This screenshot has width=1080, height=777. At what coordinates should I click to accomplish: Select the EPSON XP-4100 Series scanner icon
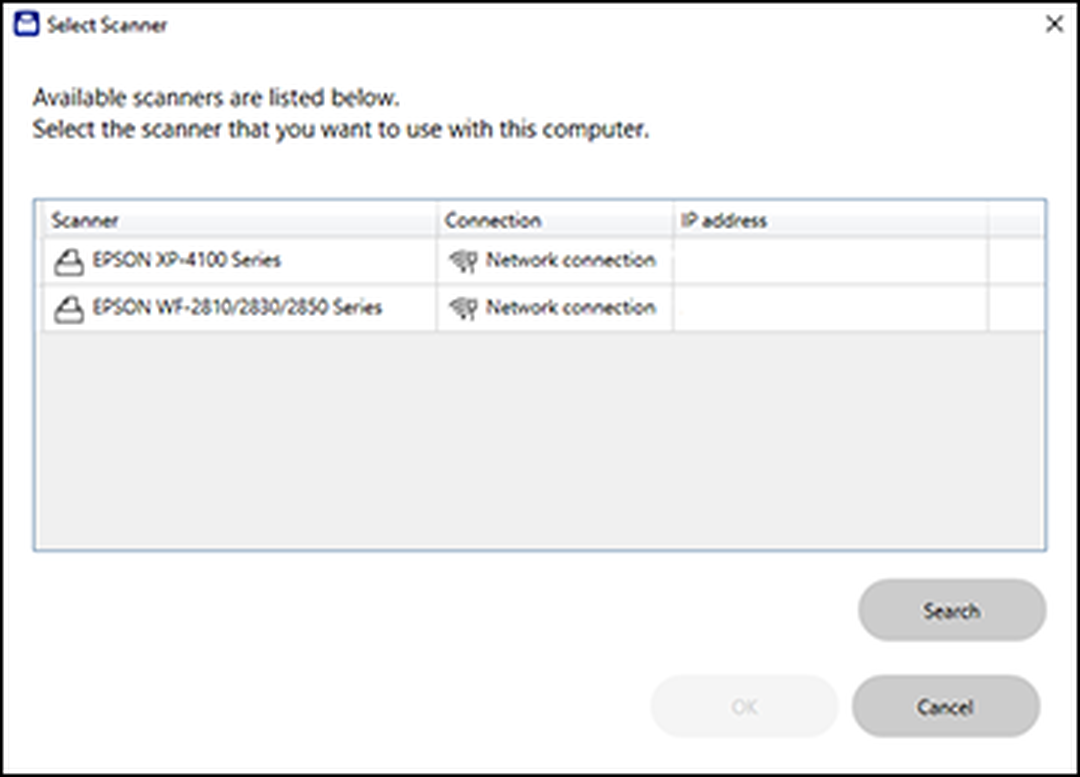tap(69, 262)
